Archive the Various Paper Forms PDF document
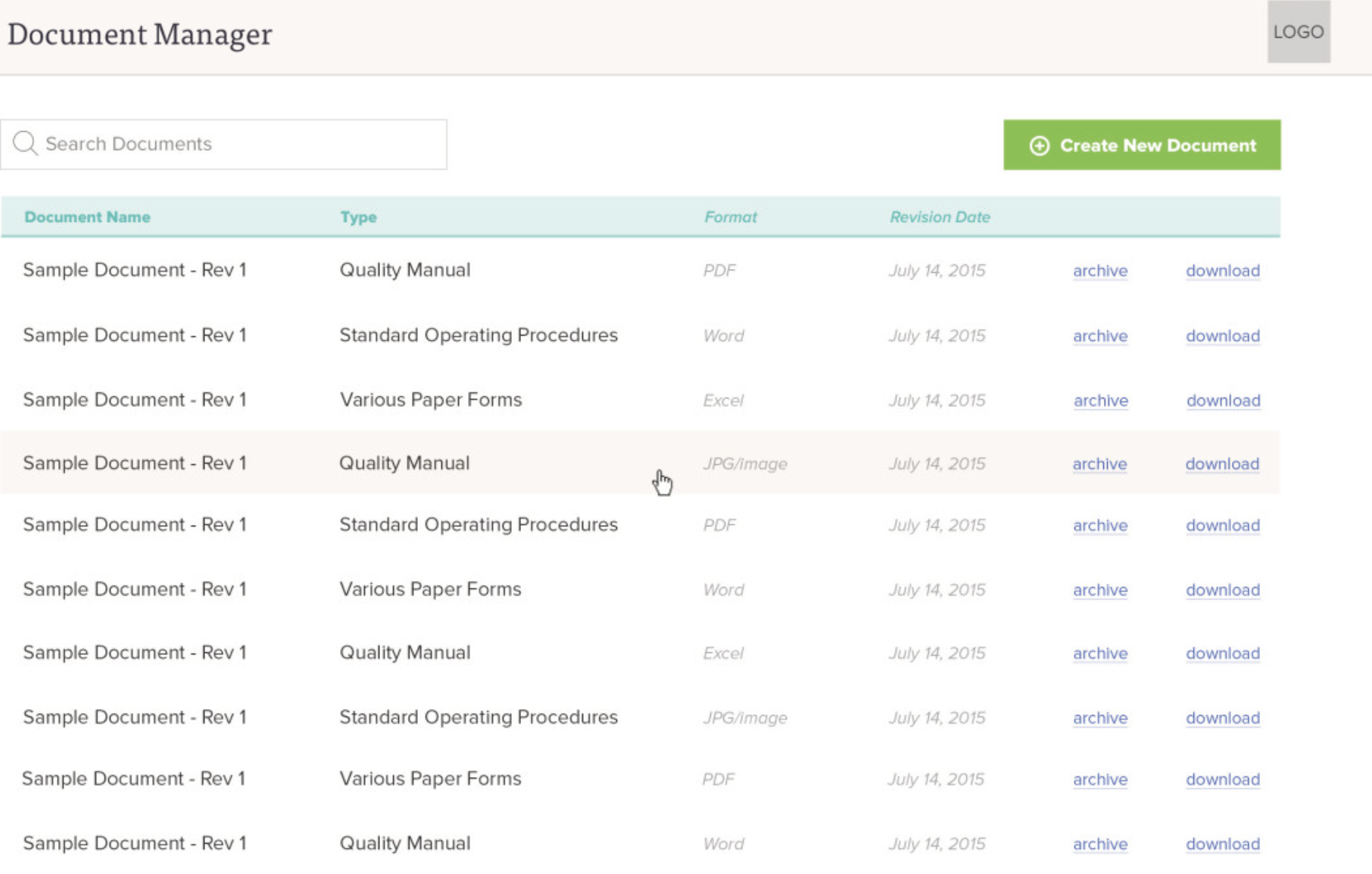The width and height of the screenshot is (1372, 874). point(1100,779)
